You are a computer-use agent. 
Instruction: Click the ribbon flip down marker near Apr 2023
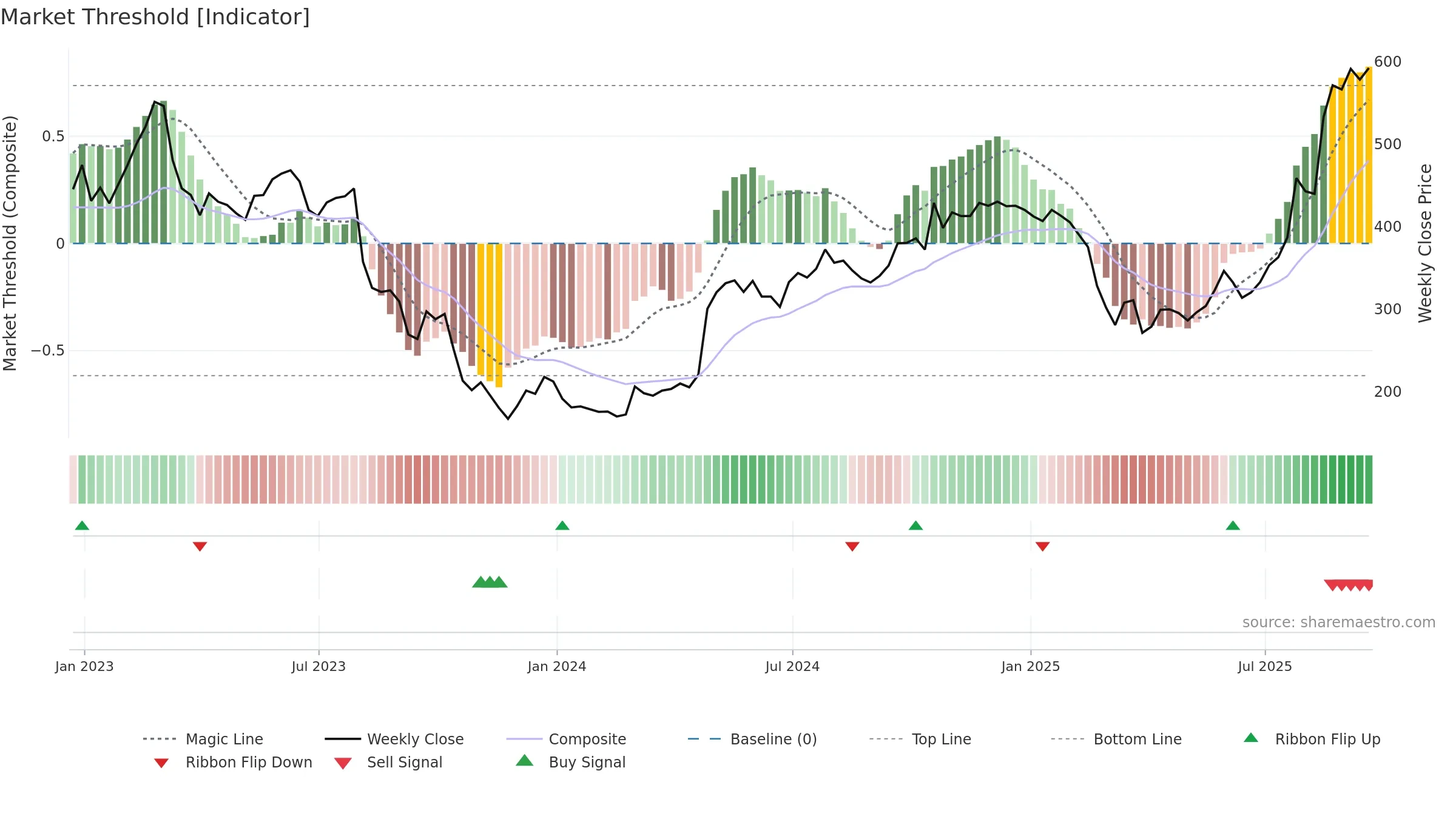click(200, 547)
